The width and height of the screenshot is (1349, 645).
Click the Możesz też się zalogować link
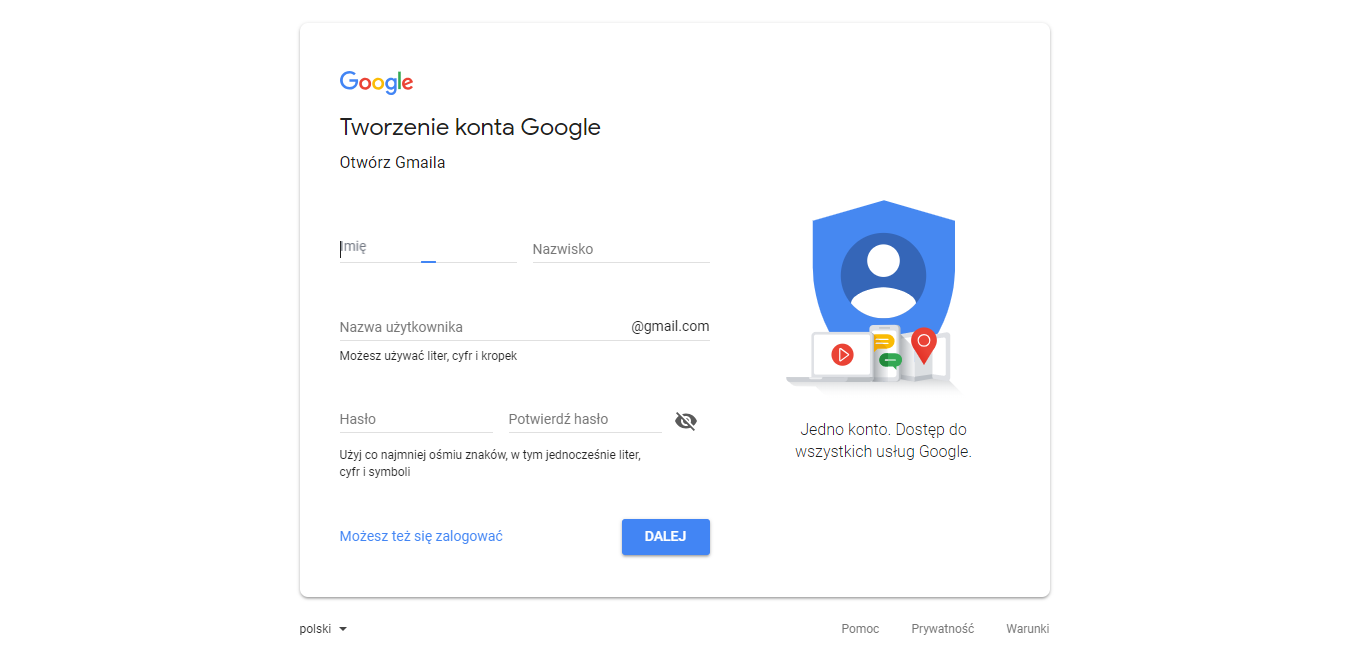(x=421, y=536)
